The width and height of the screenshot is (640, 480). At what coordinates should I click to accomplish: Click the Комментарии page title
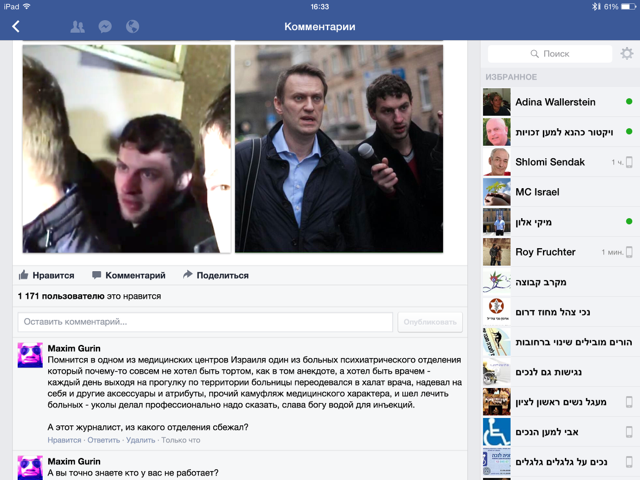point(320,27)
